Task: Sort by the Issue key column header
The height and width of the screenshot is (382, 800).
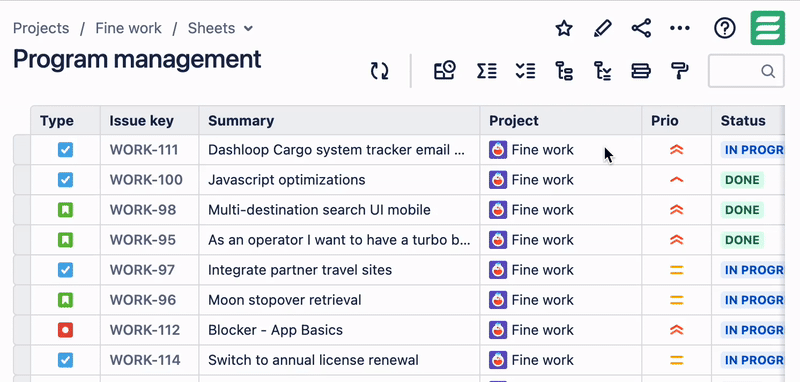Action: (x=149, y=120)
